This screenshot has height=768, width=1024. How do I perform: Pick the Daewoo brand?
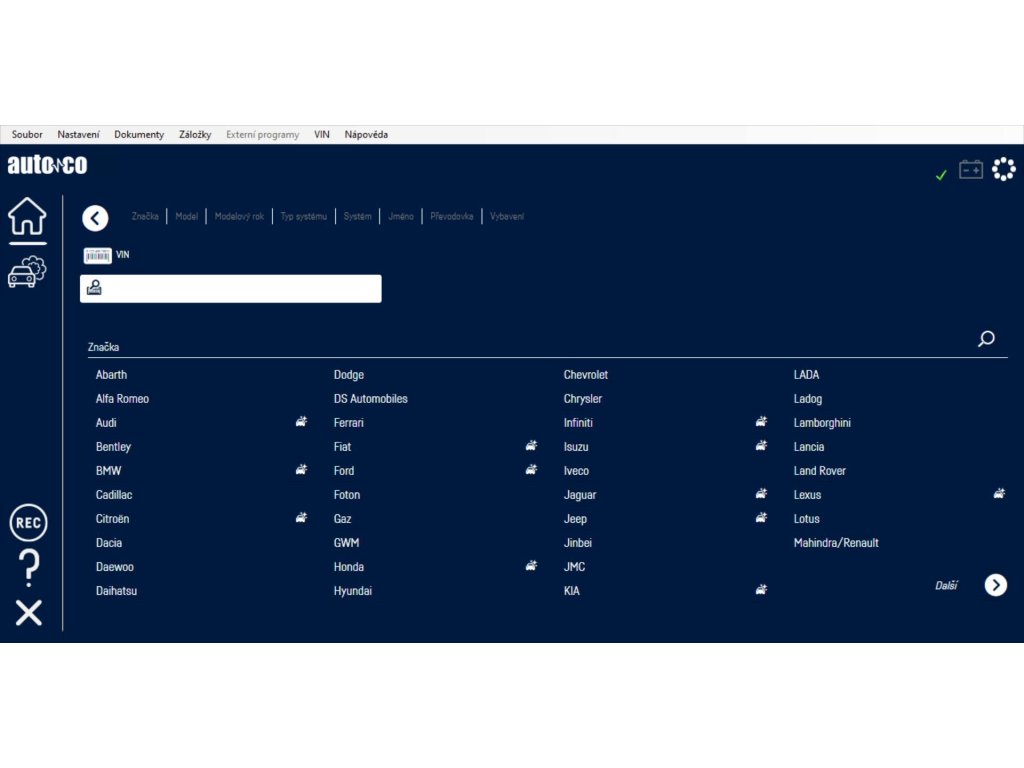pos(115,567)
